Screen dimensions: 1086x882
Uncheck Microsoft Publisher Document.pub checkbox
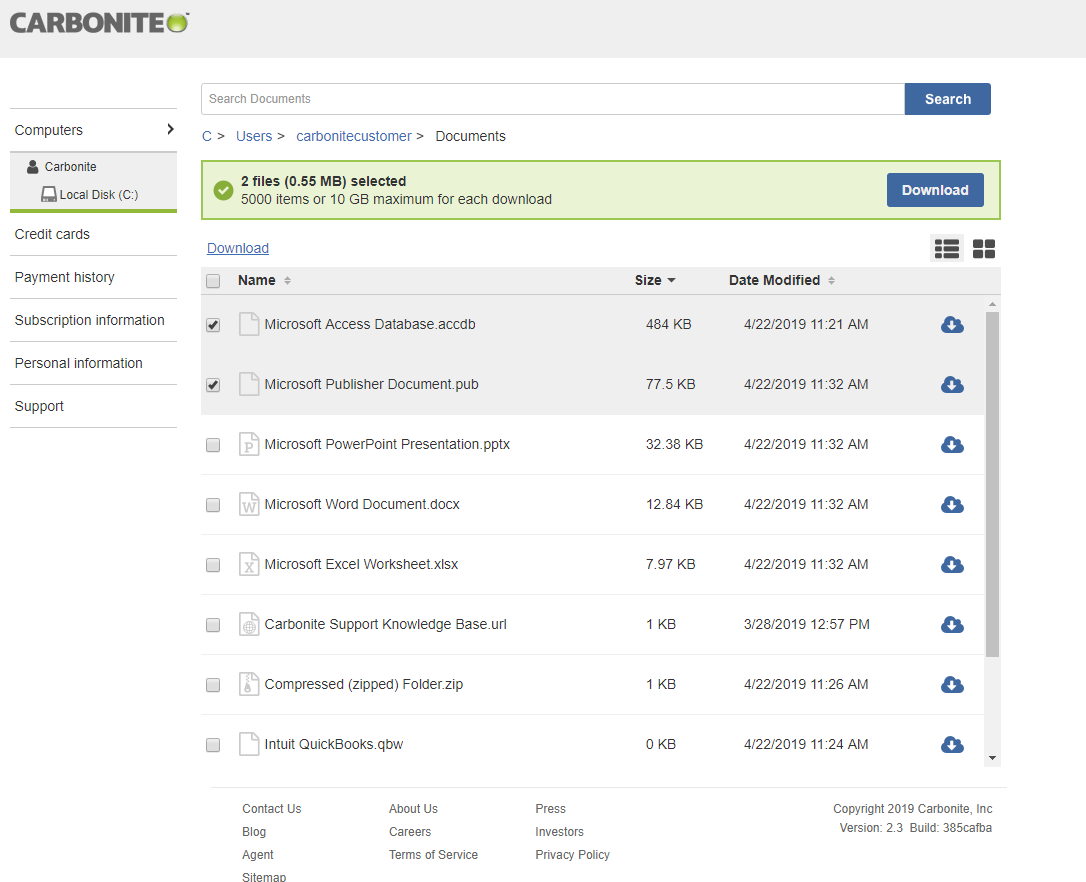click(x=213, y=385)
